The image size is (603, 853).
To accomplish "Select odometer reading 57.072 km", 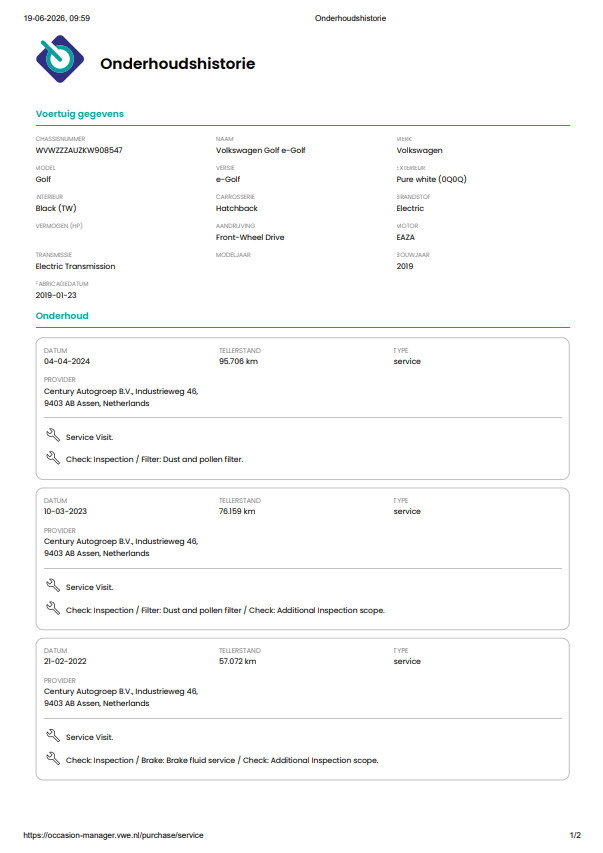I will pos(237,662).
